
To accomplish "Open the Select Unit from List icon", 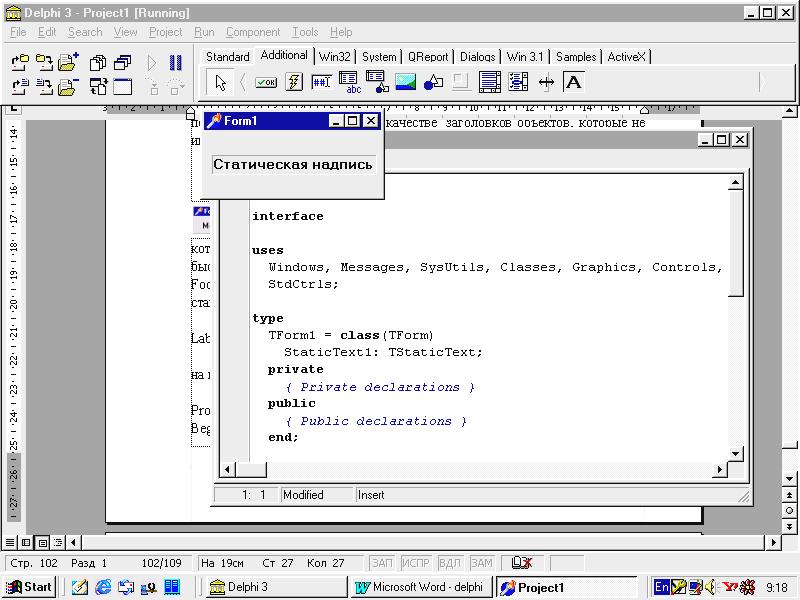I will click(x=97, y=63).
